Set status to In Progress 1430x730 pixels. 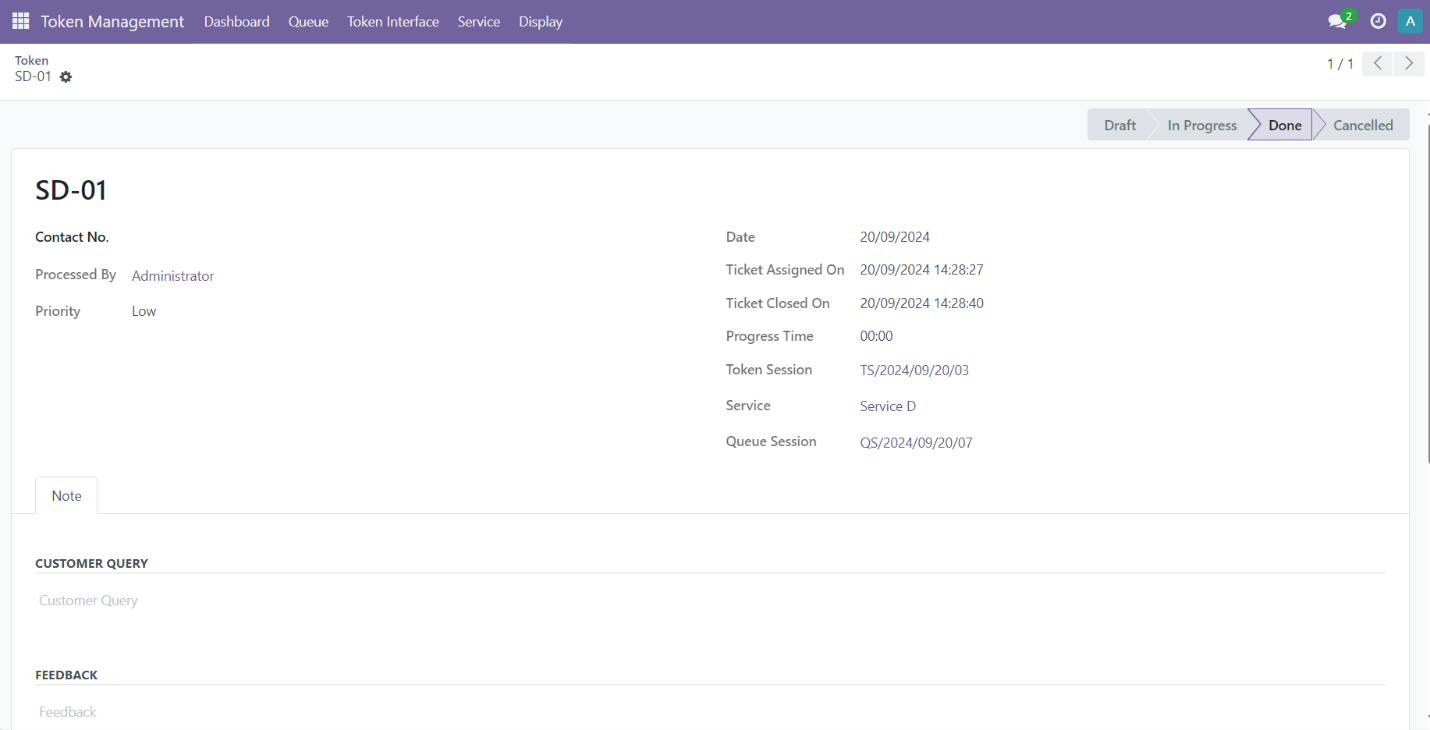click(1202, 125)
